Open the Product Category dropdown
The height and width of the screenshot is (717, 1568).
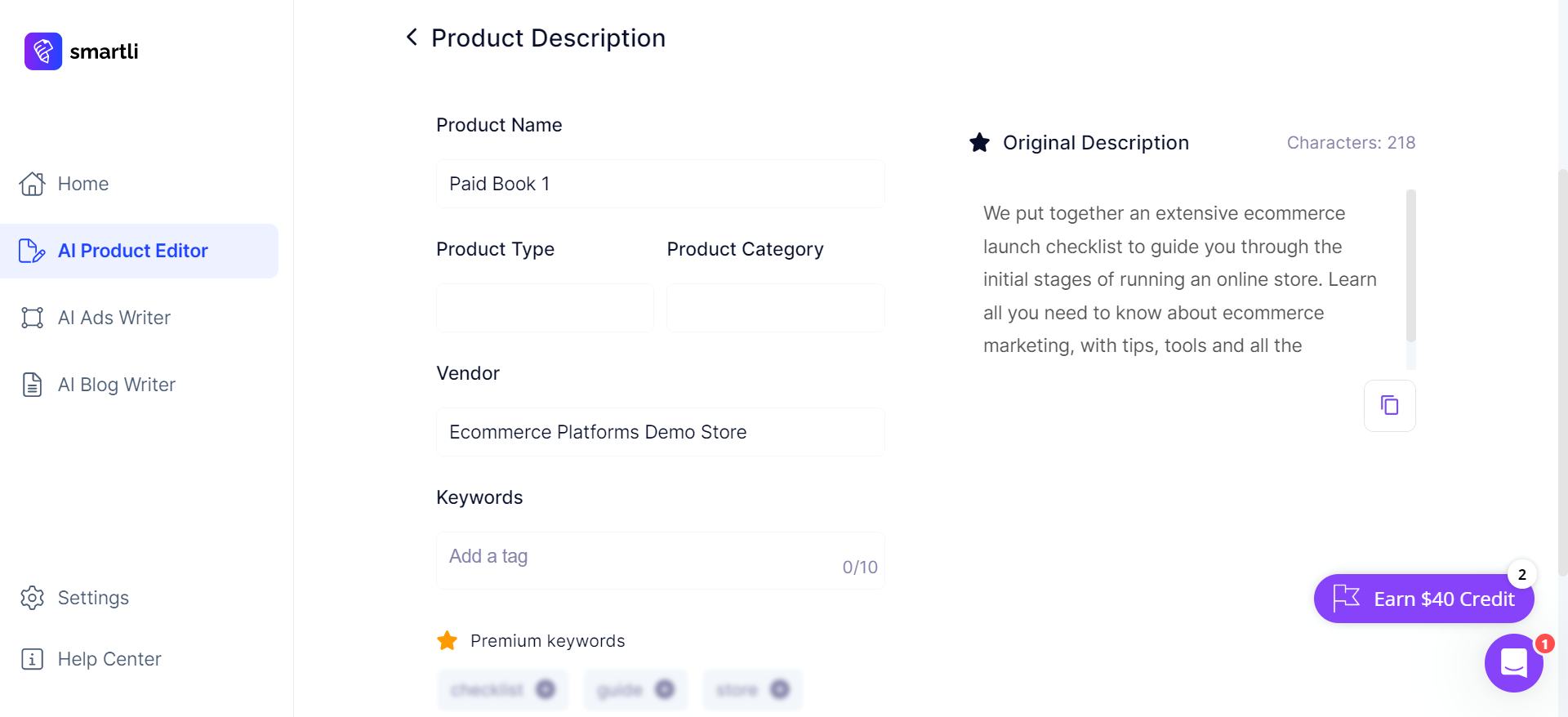(775, 308)
